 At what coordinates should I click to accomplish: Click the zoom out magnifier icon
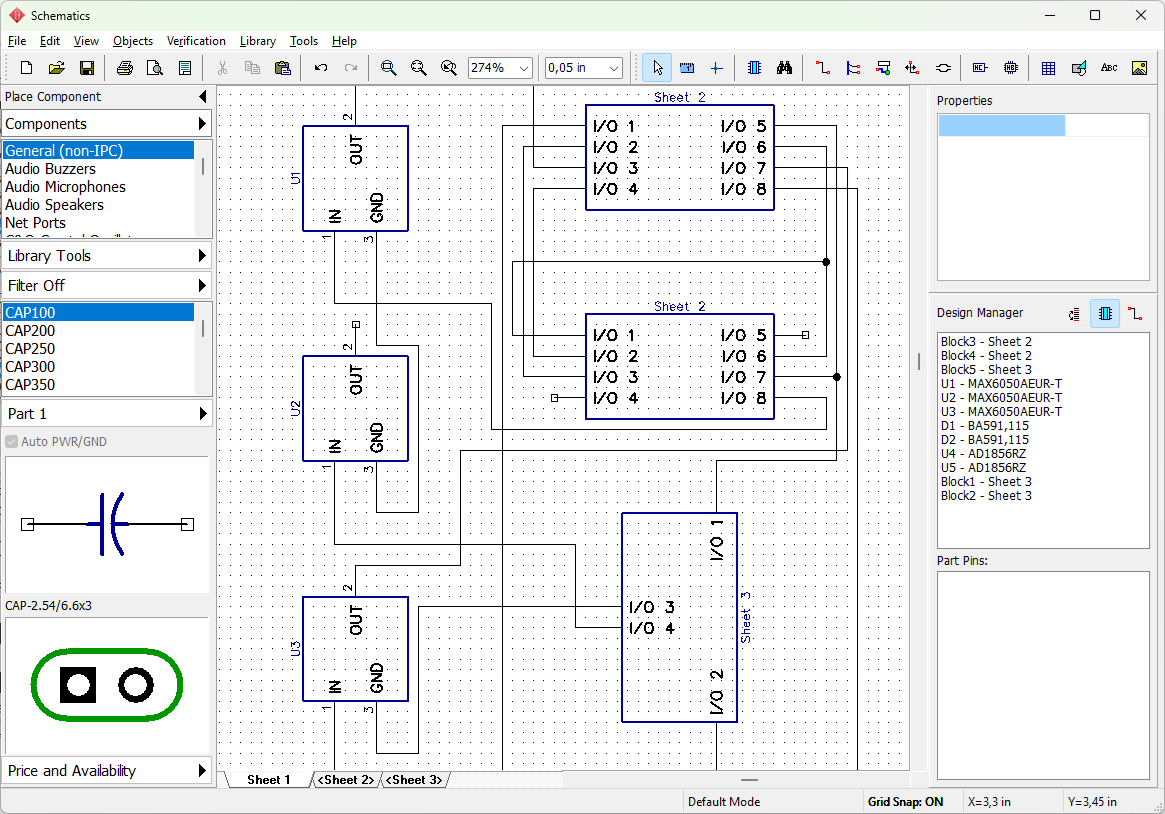click(x=418, y=68)
